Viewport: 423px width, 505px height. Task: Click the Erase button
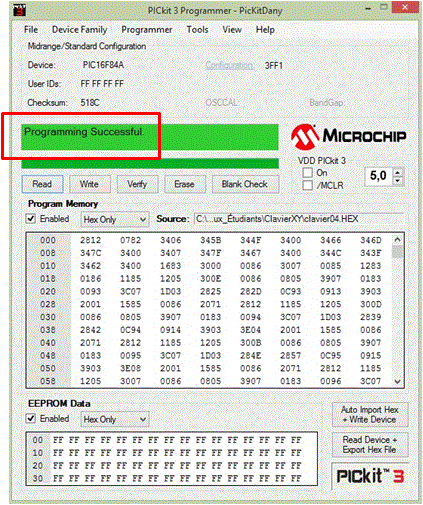(x=184, y=184)
